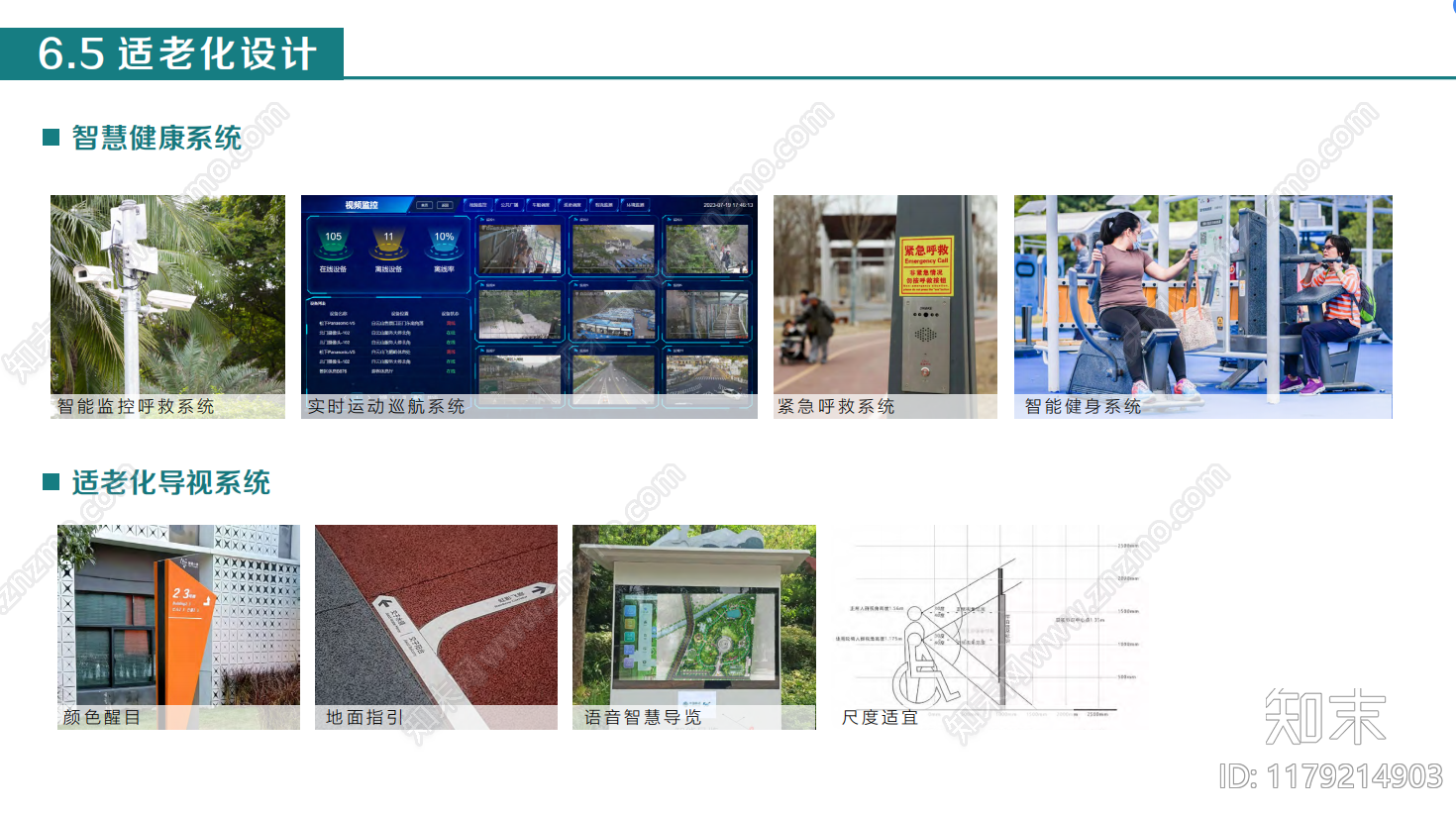The height and width of the screenshot is (815, 1456).
Task: Open the video monitoring dashboard image
Action: pos(529,306)
